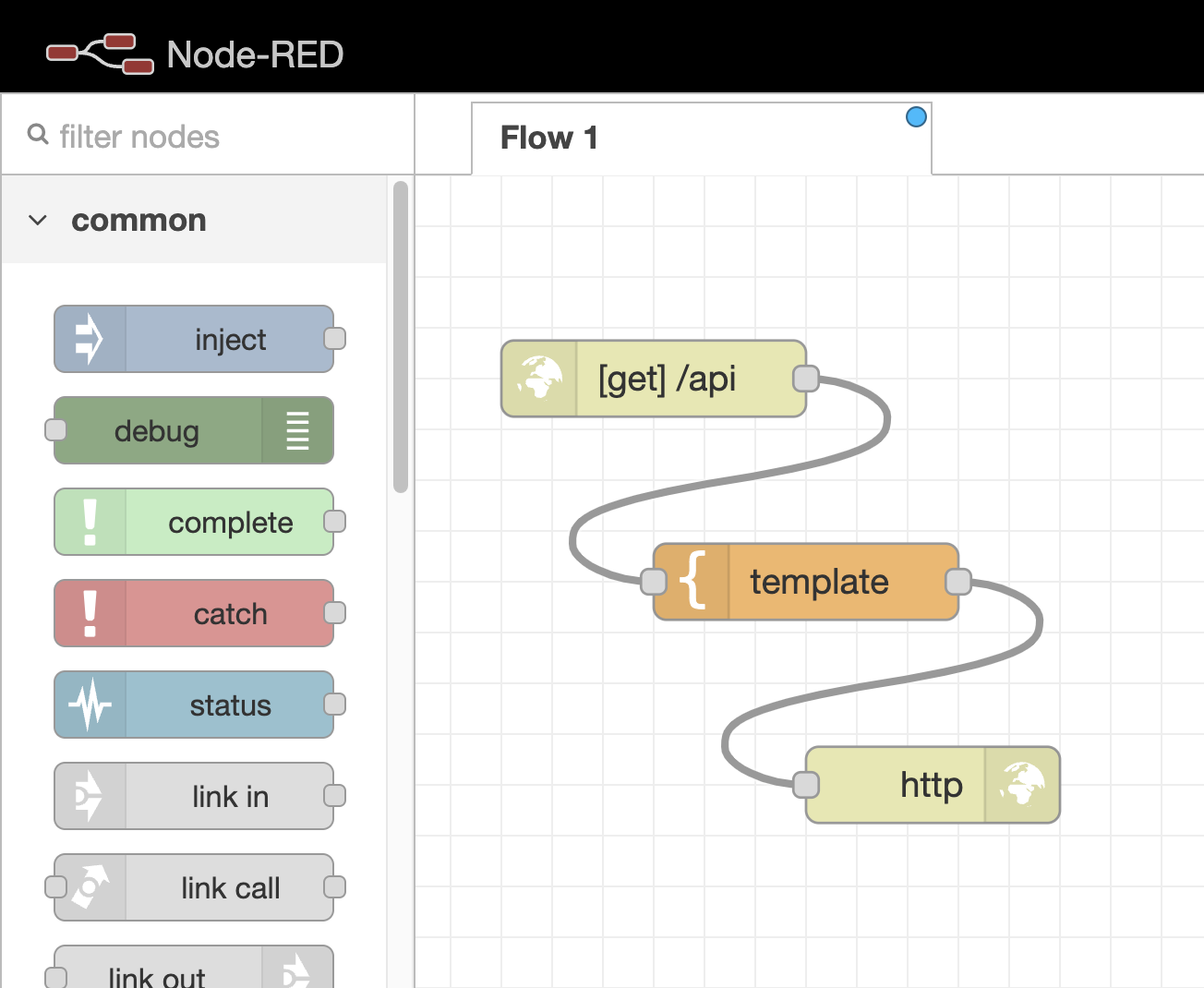1204x988 pixels.
Task: Click the link out node arrow icon
Action: [297, 971]
